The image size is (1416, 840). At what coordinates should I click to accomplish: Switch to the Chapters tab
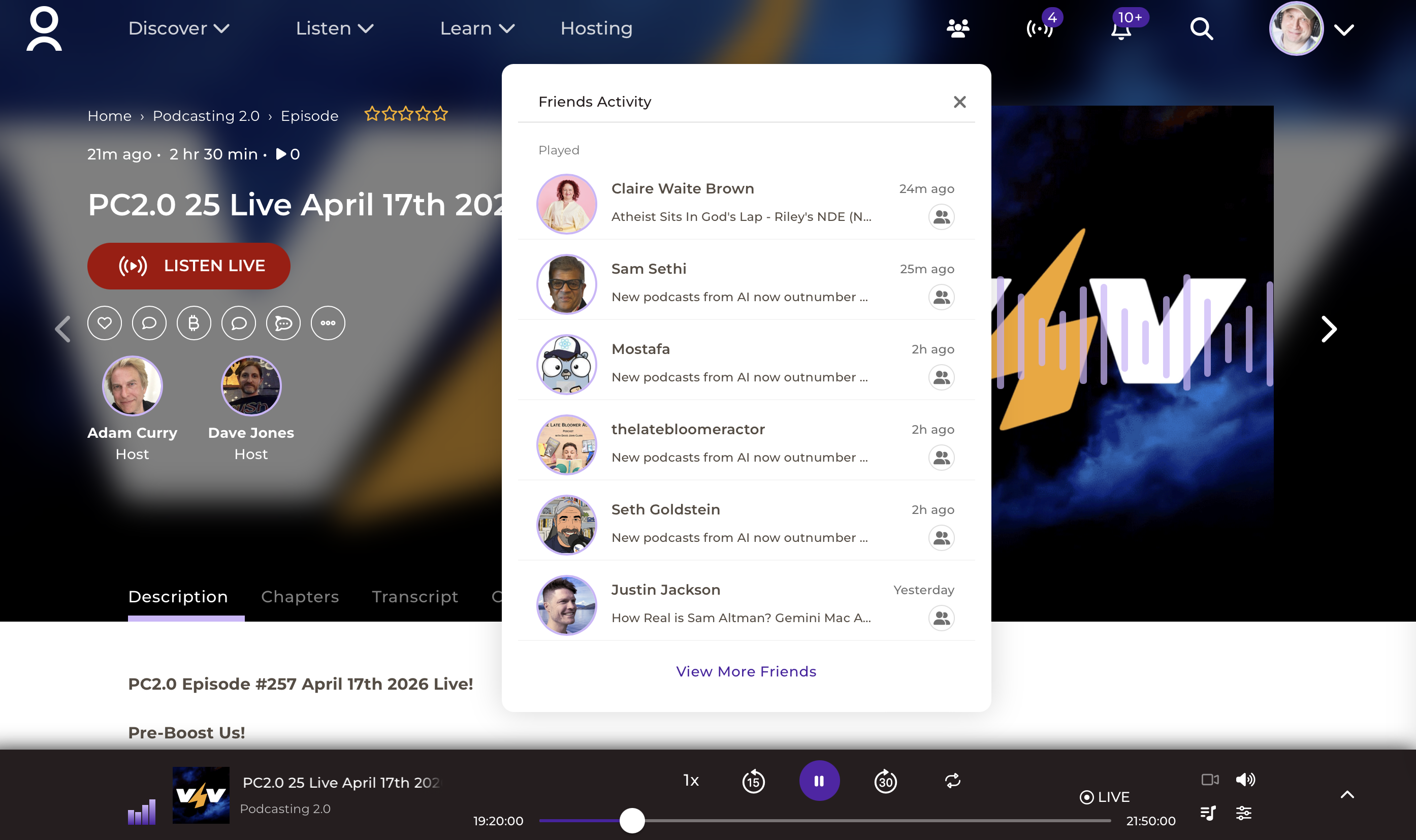pyautogui.click(x=300, y=597)
